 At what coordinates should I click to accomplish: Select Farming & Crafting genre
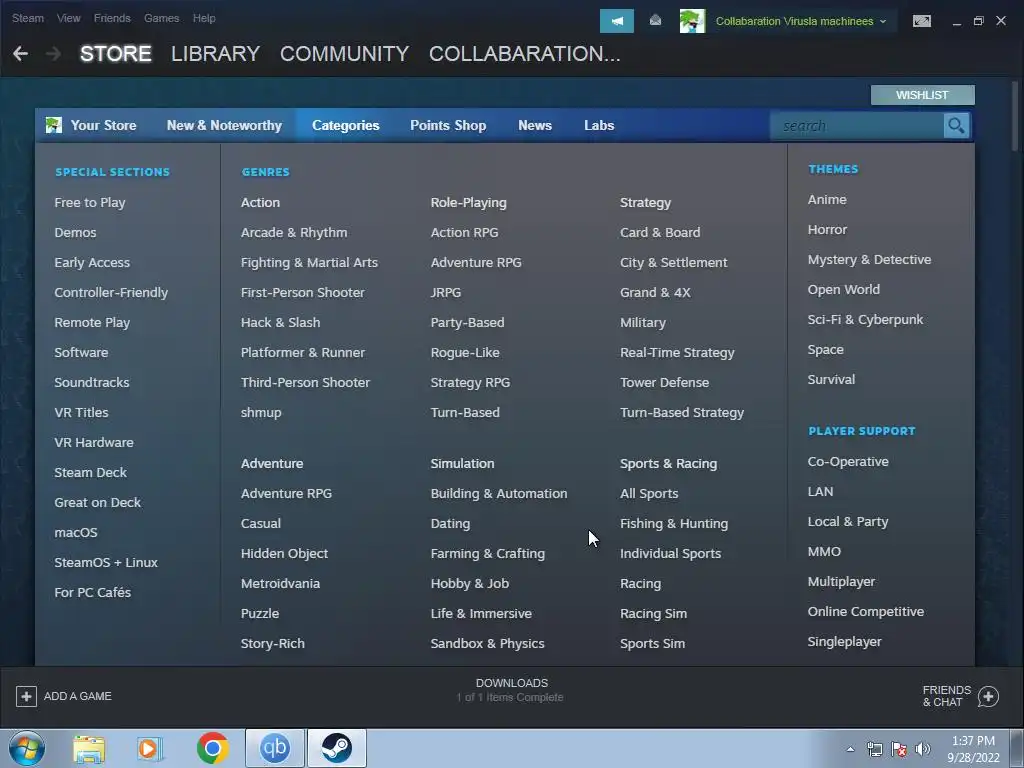pos(487,554)
